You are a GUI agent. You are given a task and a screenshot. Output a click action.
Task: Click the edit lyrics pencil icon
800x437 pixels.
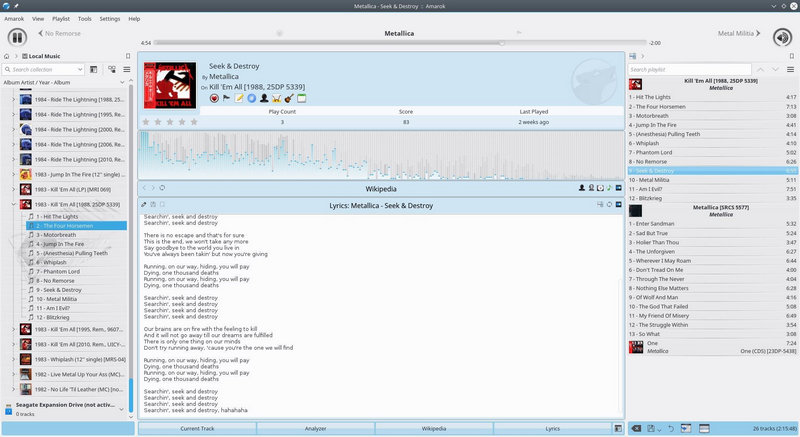(145, 204)
